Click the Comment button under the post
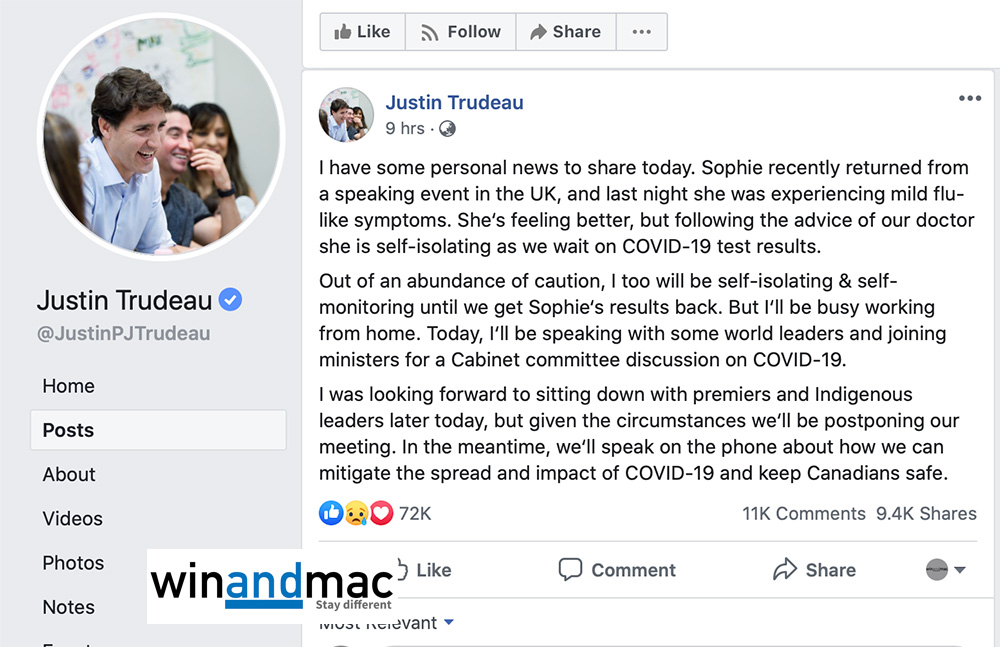Viewport: 1000px width, 647px height. 617,570
